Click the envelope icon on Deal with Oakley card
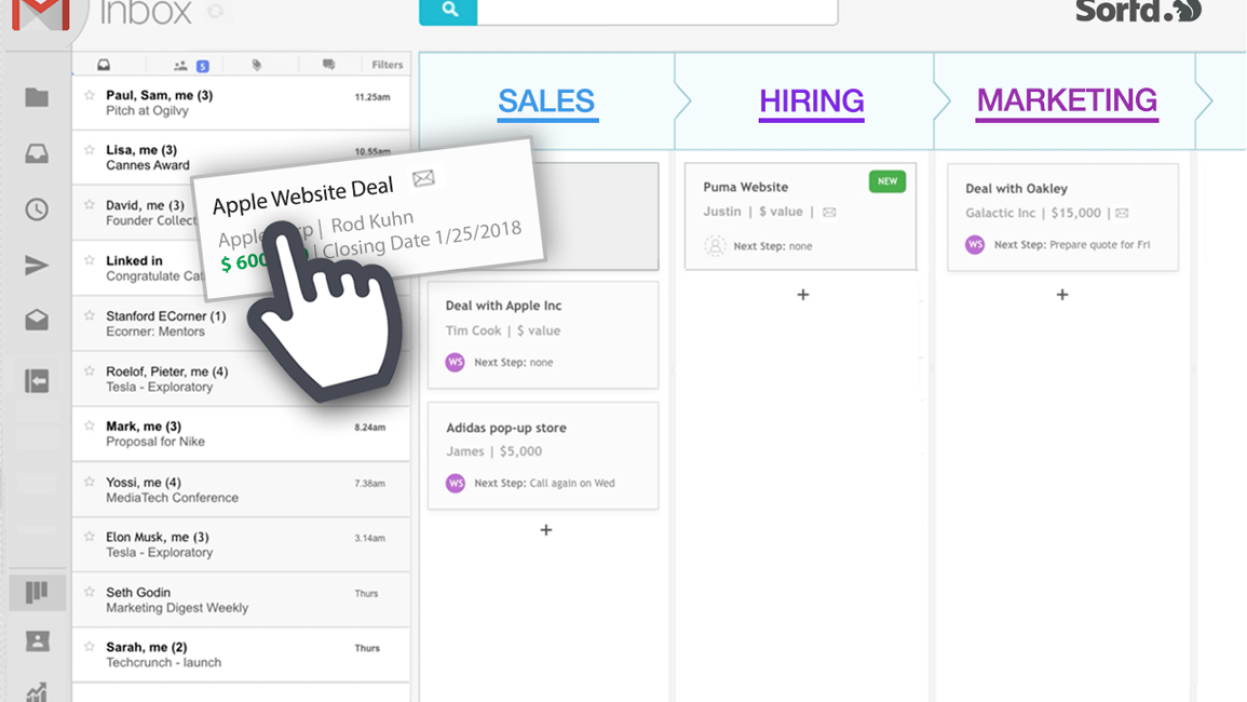Image resolution: width=1247 pixels, height=702 pixels. click(1122, 213)
